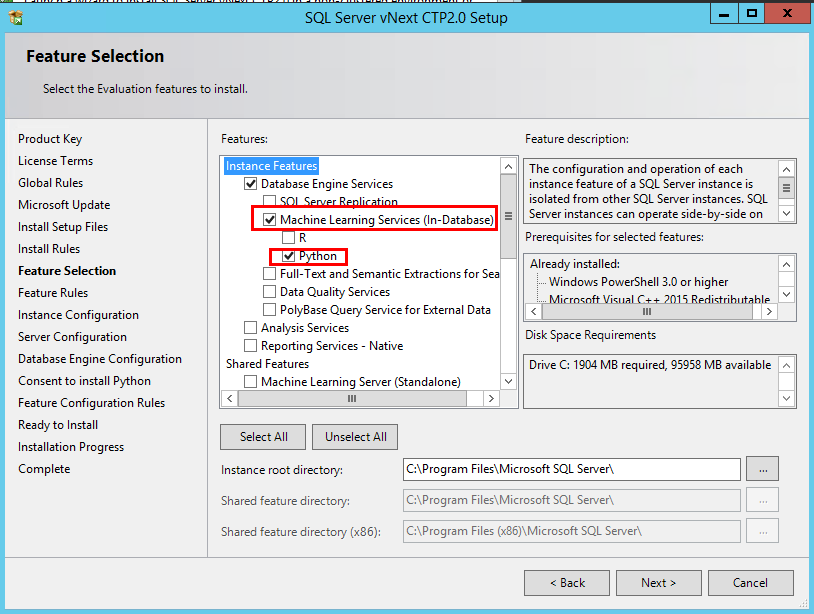Select the Database Engine Configuration step
814x614 pixels.
tap(100, 359)
